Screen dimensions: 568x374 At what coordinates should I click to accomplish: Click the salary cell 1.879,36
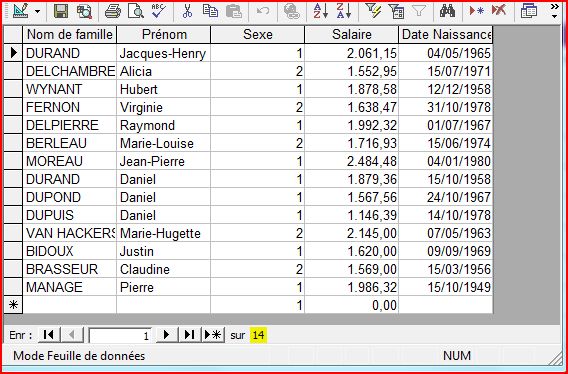point(352,179)
